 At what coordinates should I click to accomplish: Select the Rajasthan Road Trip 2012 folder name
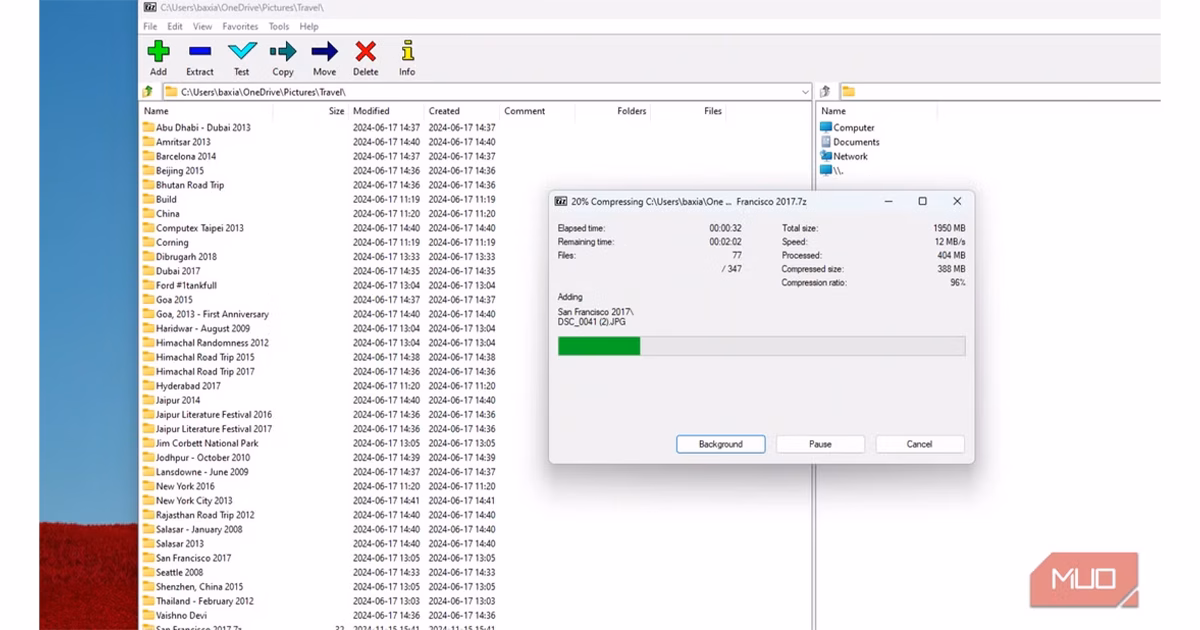click(x=205, y=515)
